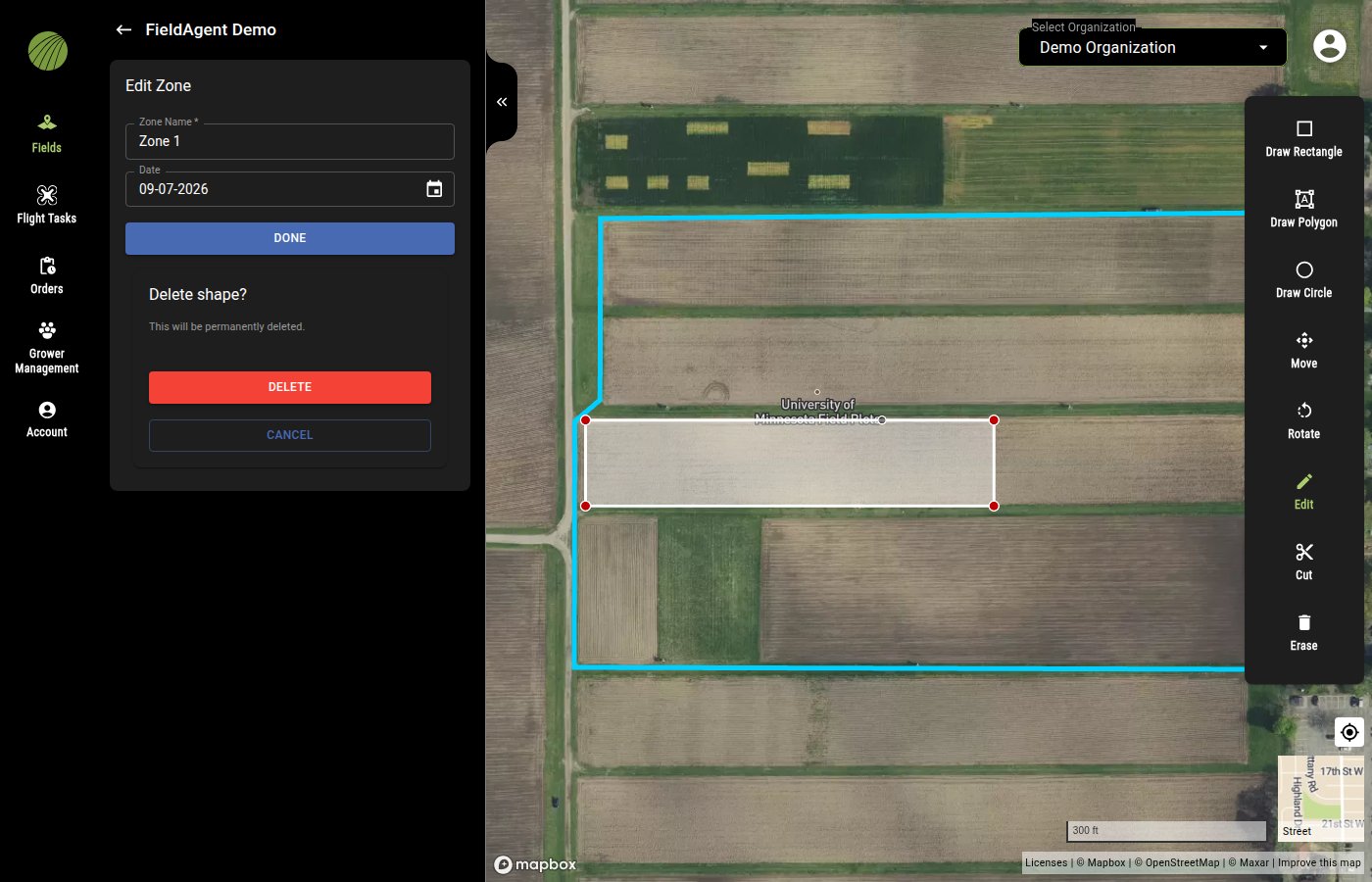Click the top-left red vertex handle
The image size is (1372, 882).
coord(585,420)
